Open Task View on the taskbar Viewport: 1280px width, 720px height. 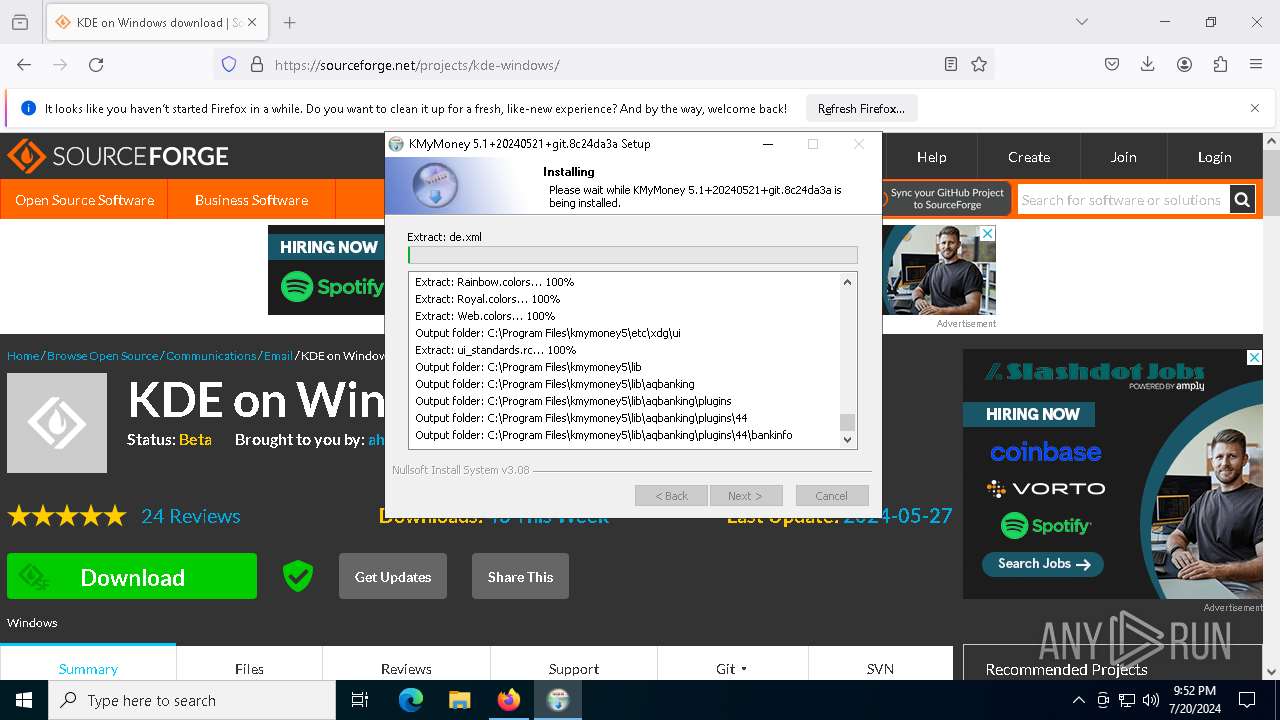[360, 700]
